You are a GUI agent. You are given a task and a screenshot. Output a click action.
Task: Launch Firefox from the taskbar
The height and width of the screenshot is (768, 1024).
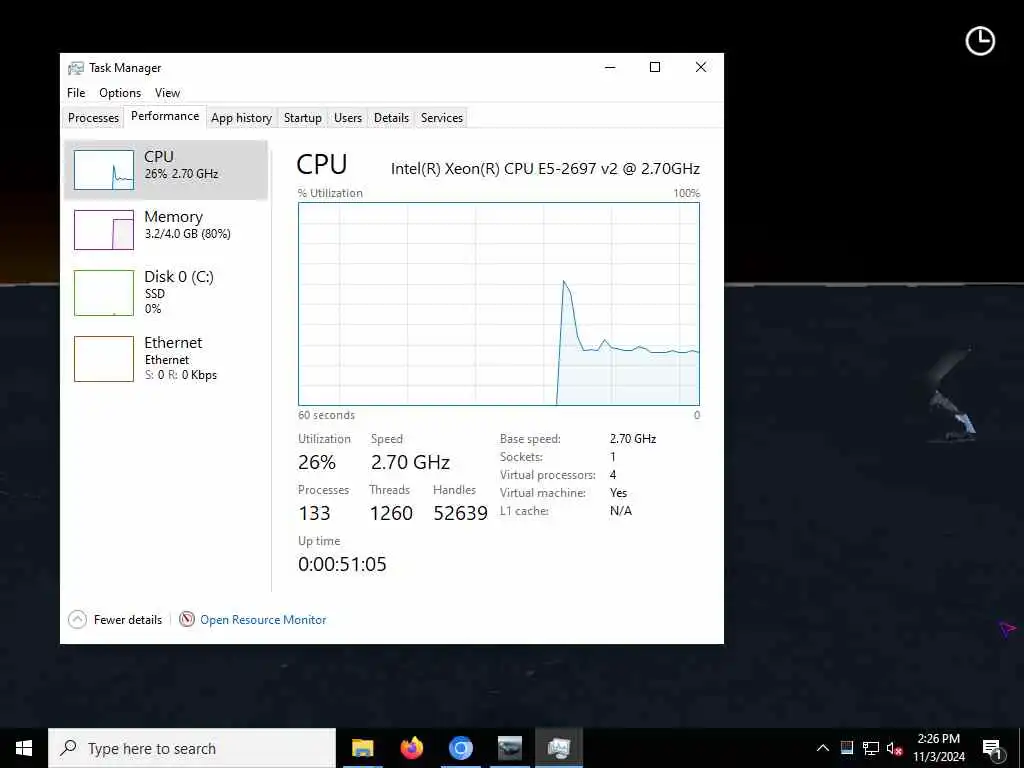click(411, 748)
